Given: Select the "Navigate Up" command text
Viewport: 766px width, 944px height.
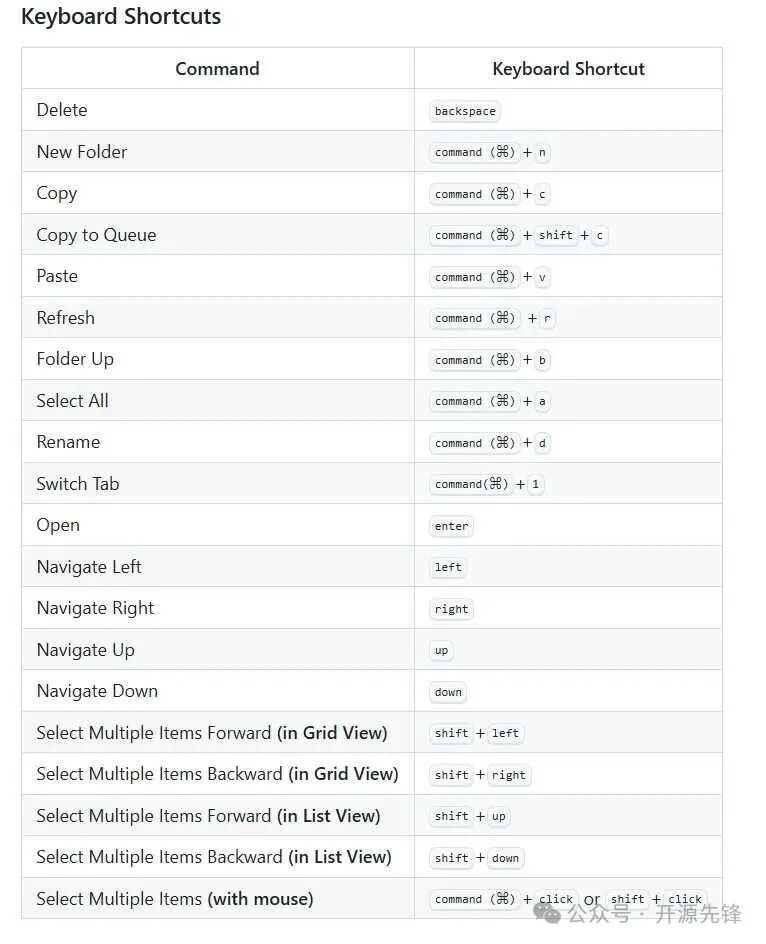Looking at the screenshot, I should pyautogui.click(x=86, y=650).
